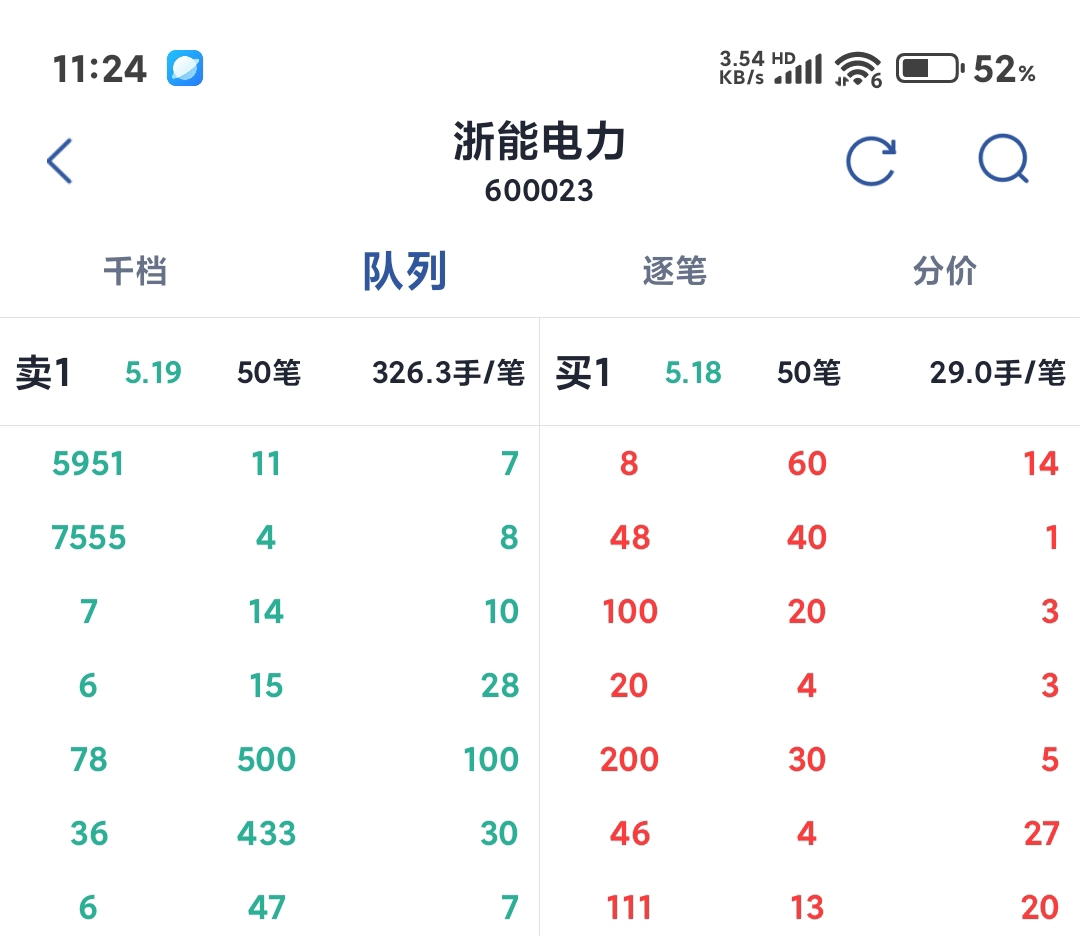Select buy order 60
This screenshot has height=936, width=1080.
click(x=807, y=464)
